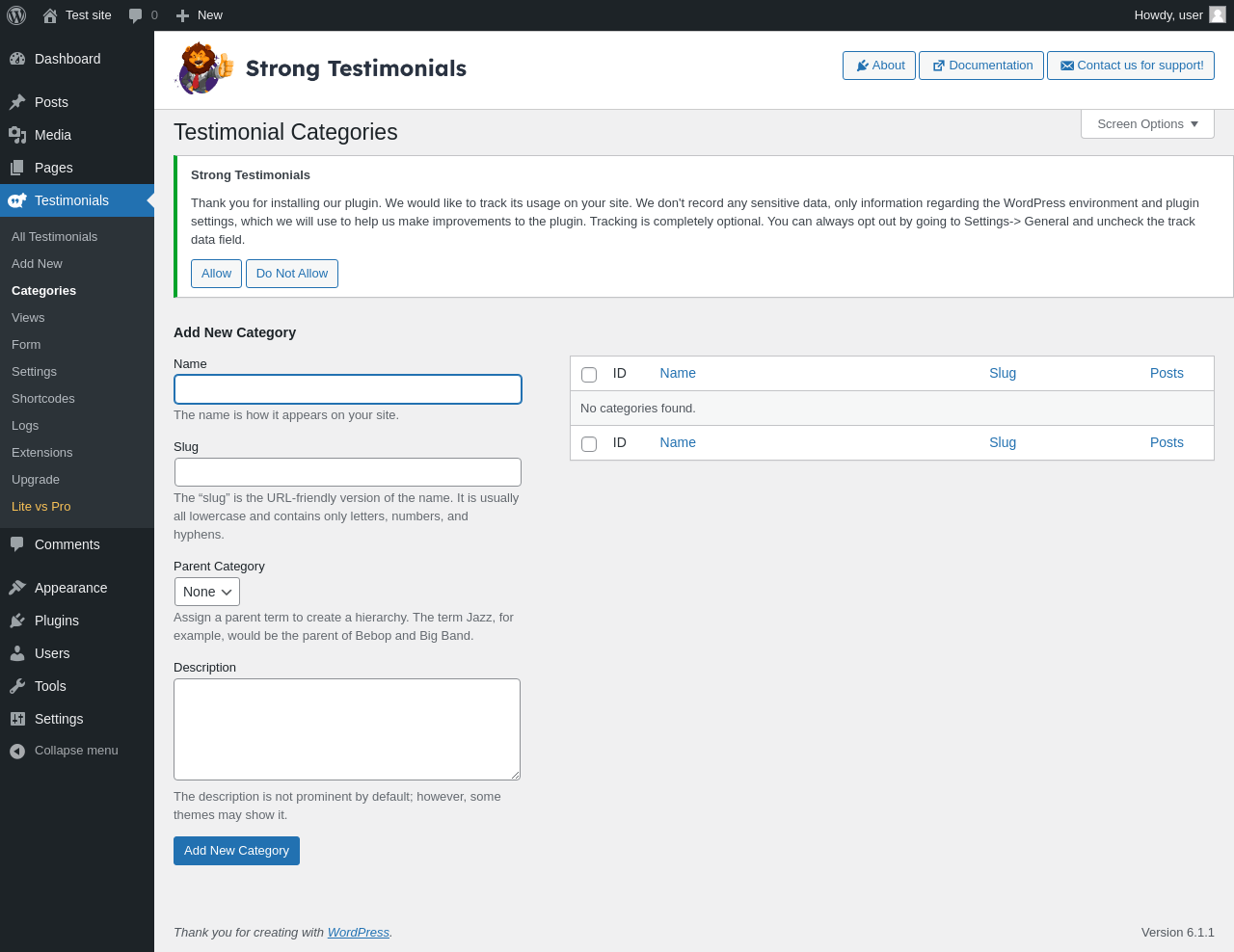Tick the select-all checkbox in table footer
Image resolution: width=1234 pixels, height=952 pixels.
click(589, 444)
